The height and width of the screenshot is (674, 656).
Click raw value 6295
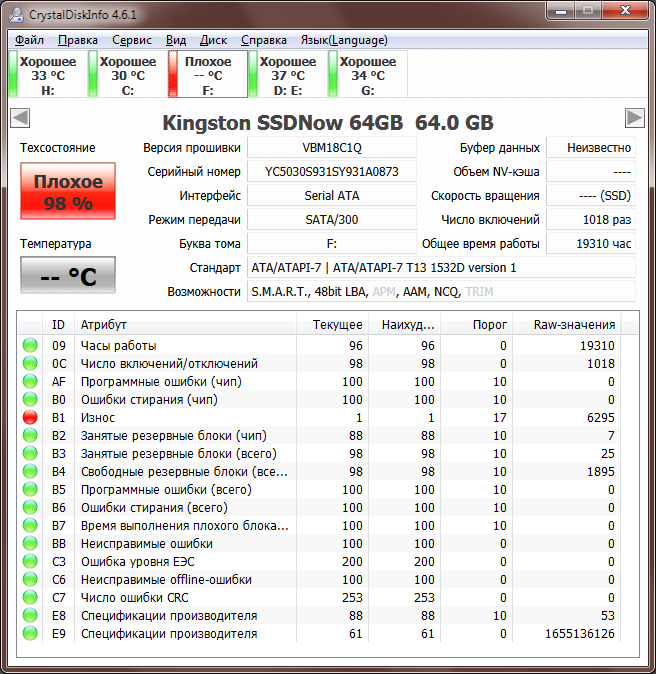point(601,417)
